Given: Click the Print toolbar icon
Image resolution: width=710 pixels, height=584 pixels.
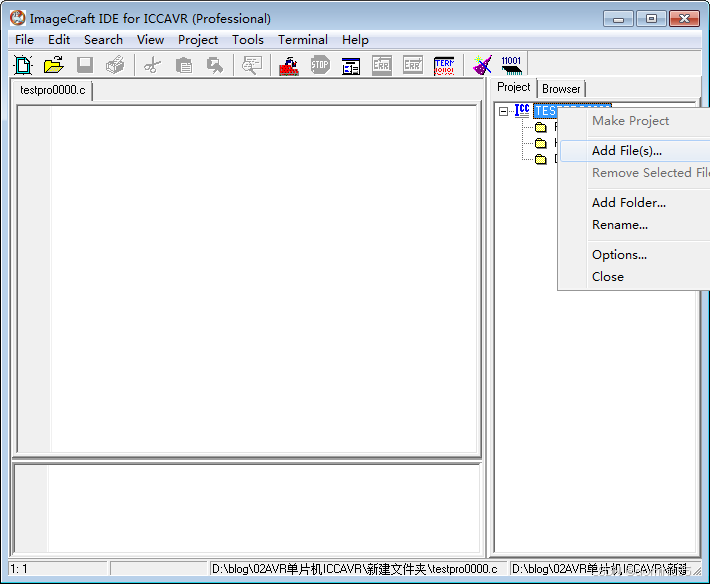Looking at the screenshot, I should (x=115, y=65).
